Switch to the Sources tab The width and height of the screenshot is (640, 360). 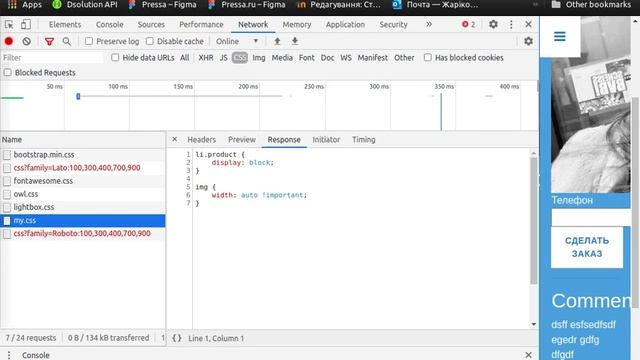[151, 24]
